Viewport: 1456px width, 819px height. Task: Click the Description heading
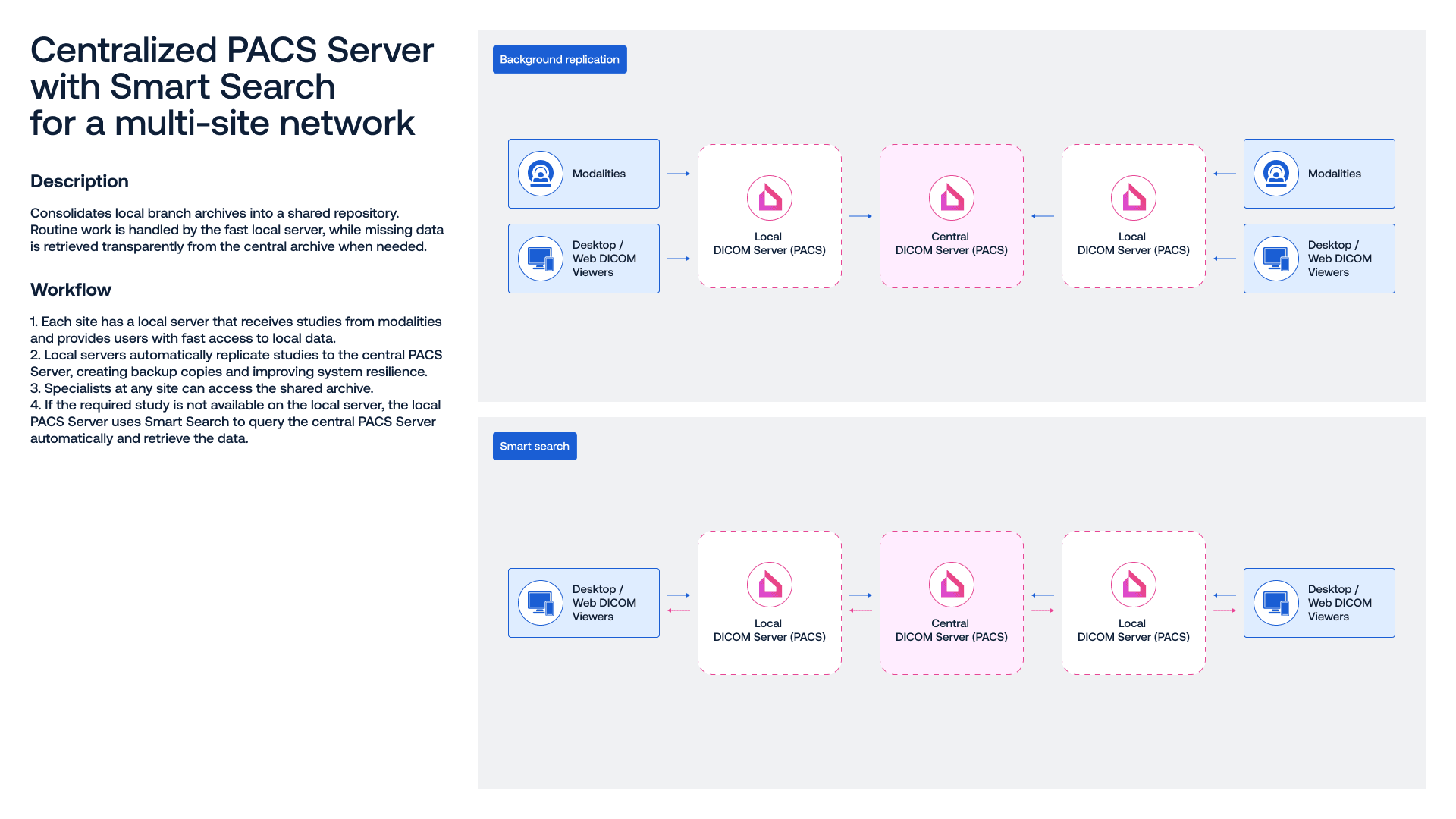click(x=80, y=181)
